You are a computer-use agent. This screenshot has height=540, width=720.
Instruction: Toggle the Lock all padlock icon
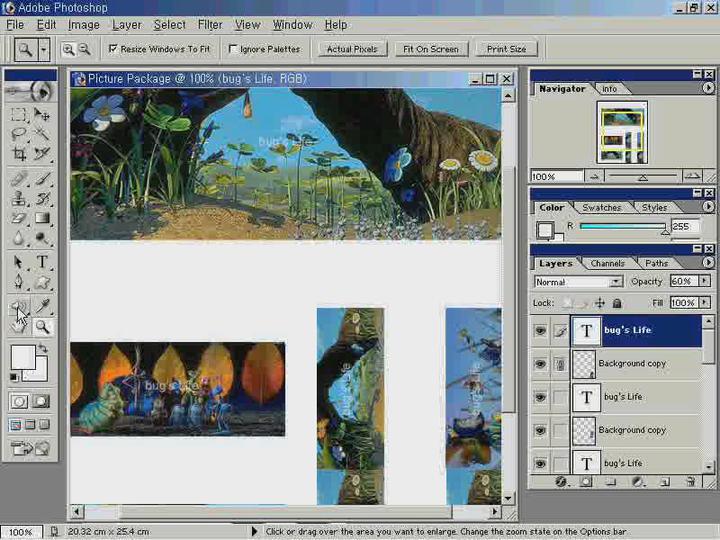[617, 303]
